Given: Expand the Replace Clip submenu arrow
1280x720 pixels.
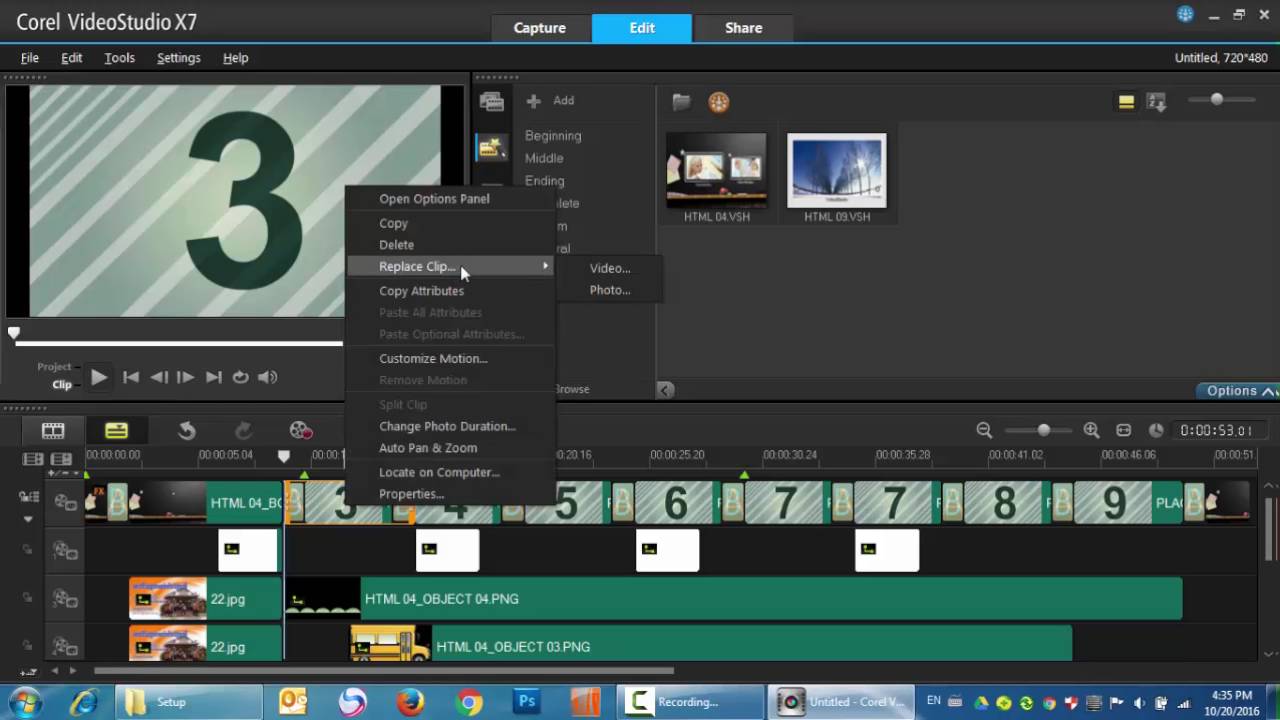Looking at the screenshot, I should coord(546,266).
